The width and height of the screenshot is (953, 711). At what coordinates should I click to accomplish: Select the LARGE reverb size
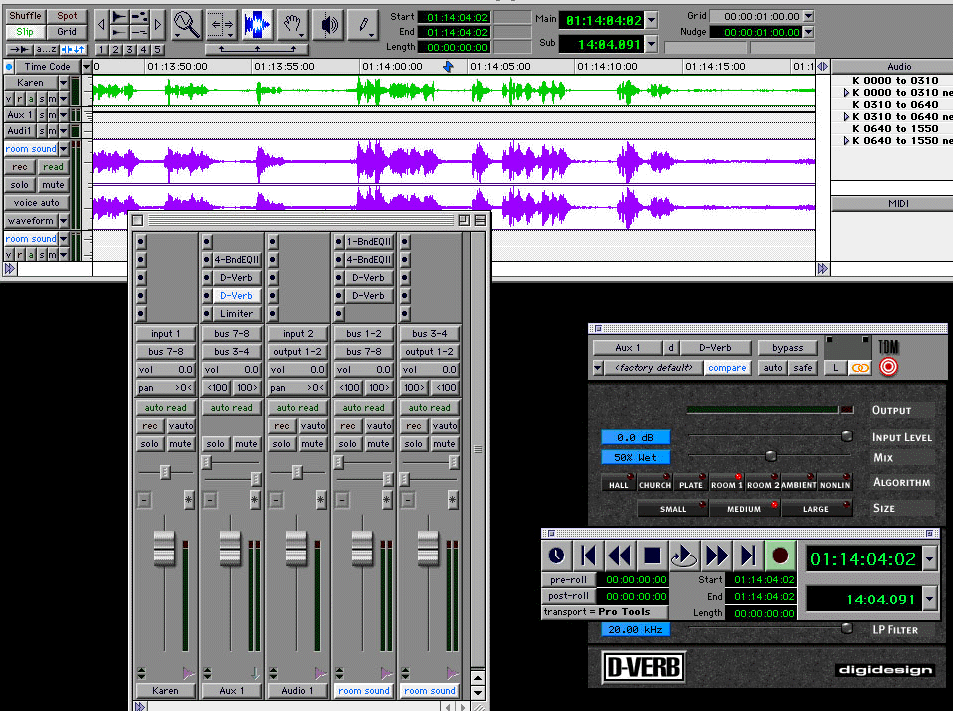coord(816,508)
